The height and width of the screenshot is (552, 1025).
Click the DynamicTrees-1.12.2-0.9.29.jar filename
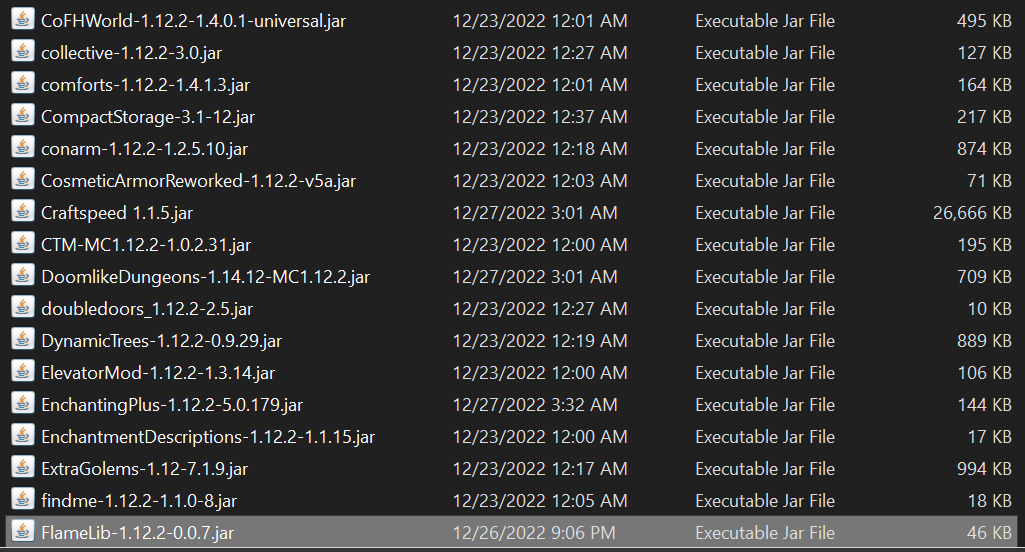point(161,341)
